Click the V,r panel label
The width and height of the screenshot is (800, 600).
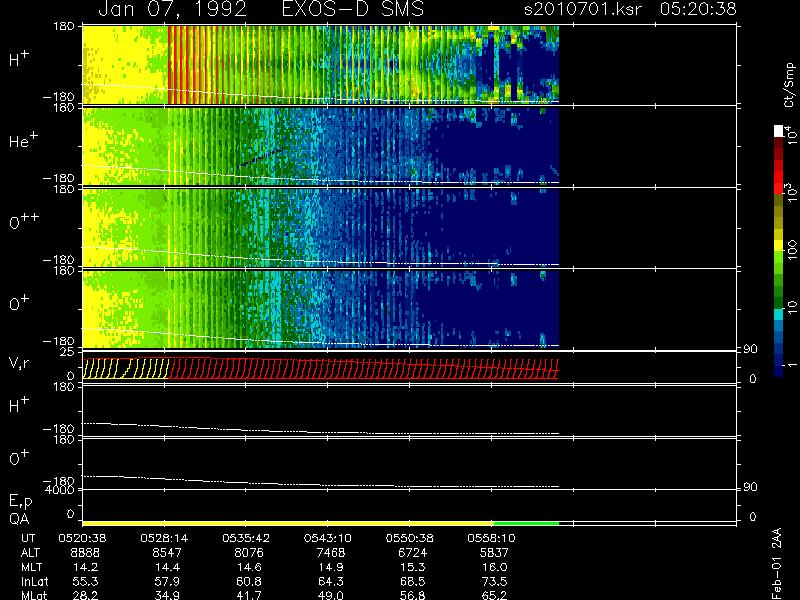click(19, 363)
